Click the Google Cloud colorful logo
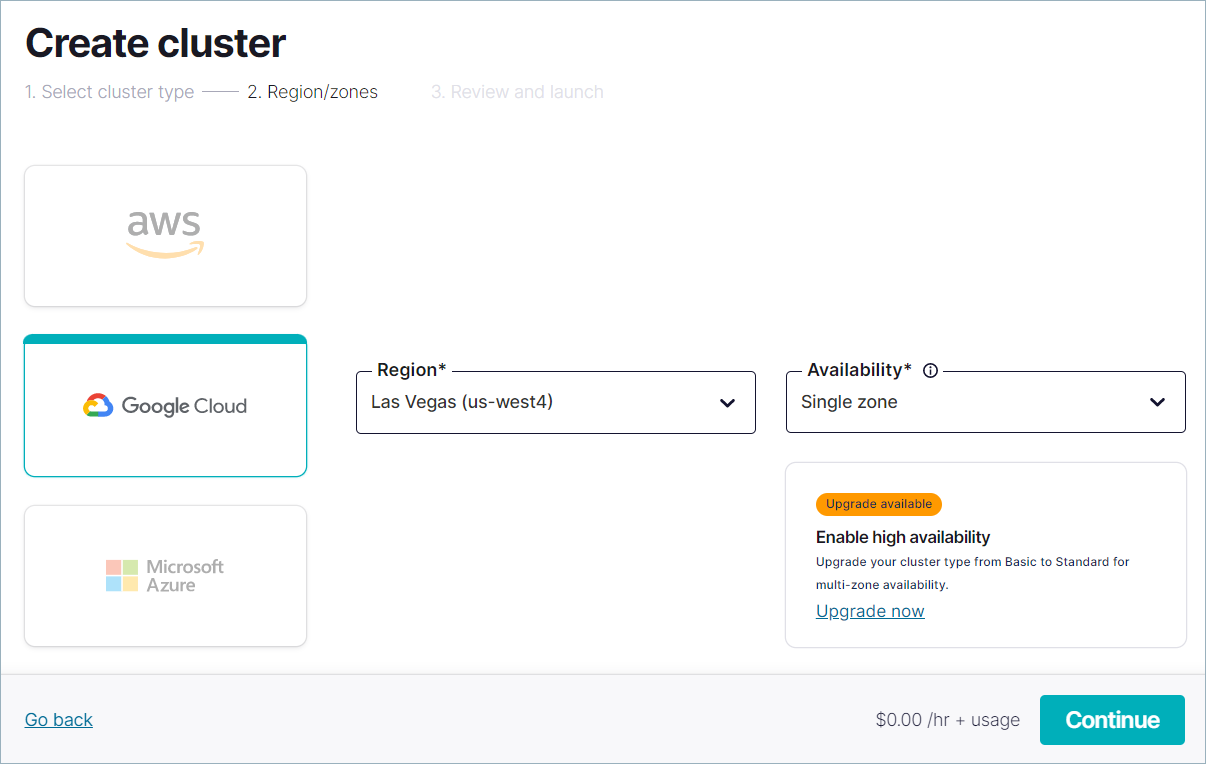Viewport: 1206px width, 764px height. [x=101, y=405]
